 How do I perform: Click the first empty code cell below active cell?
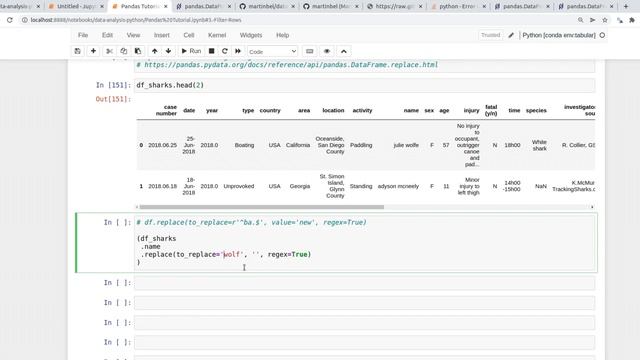[364, 283]
